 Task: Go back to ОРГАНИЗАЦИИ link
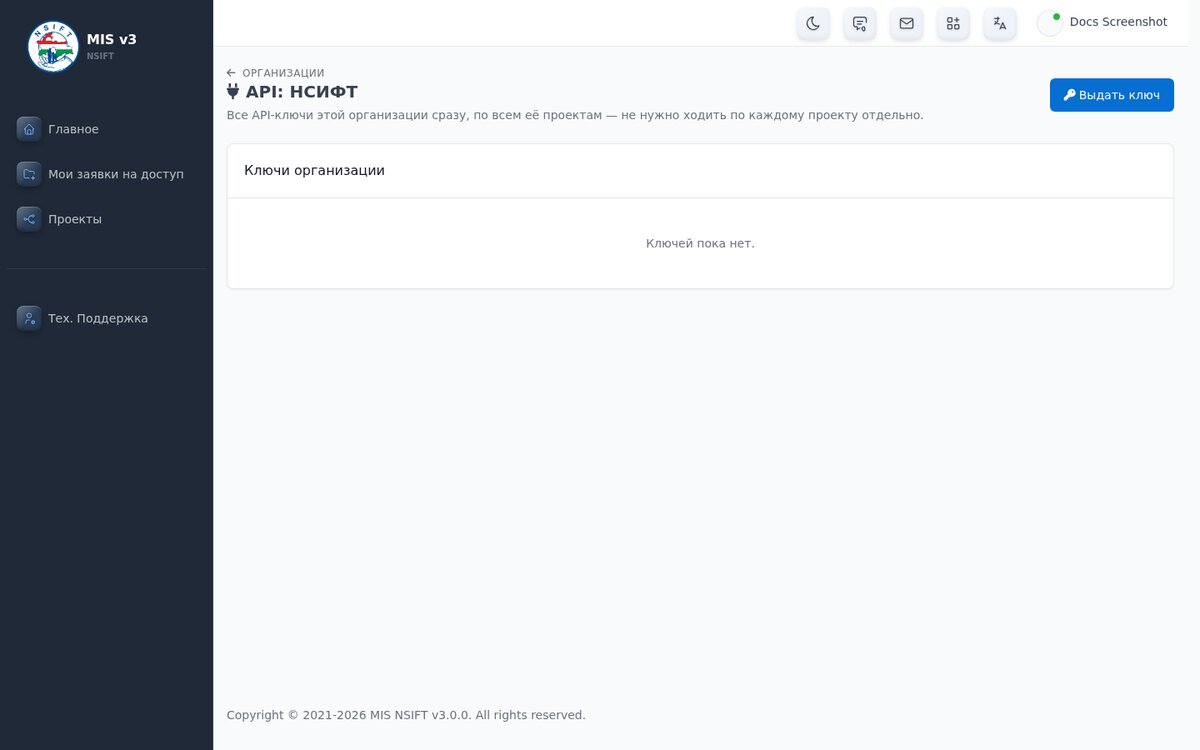276,73
